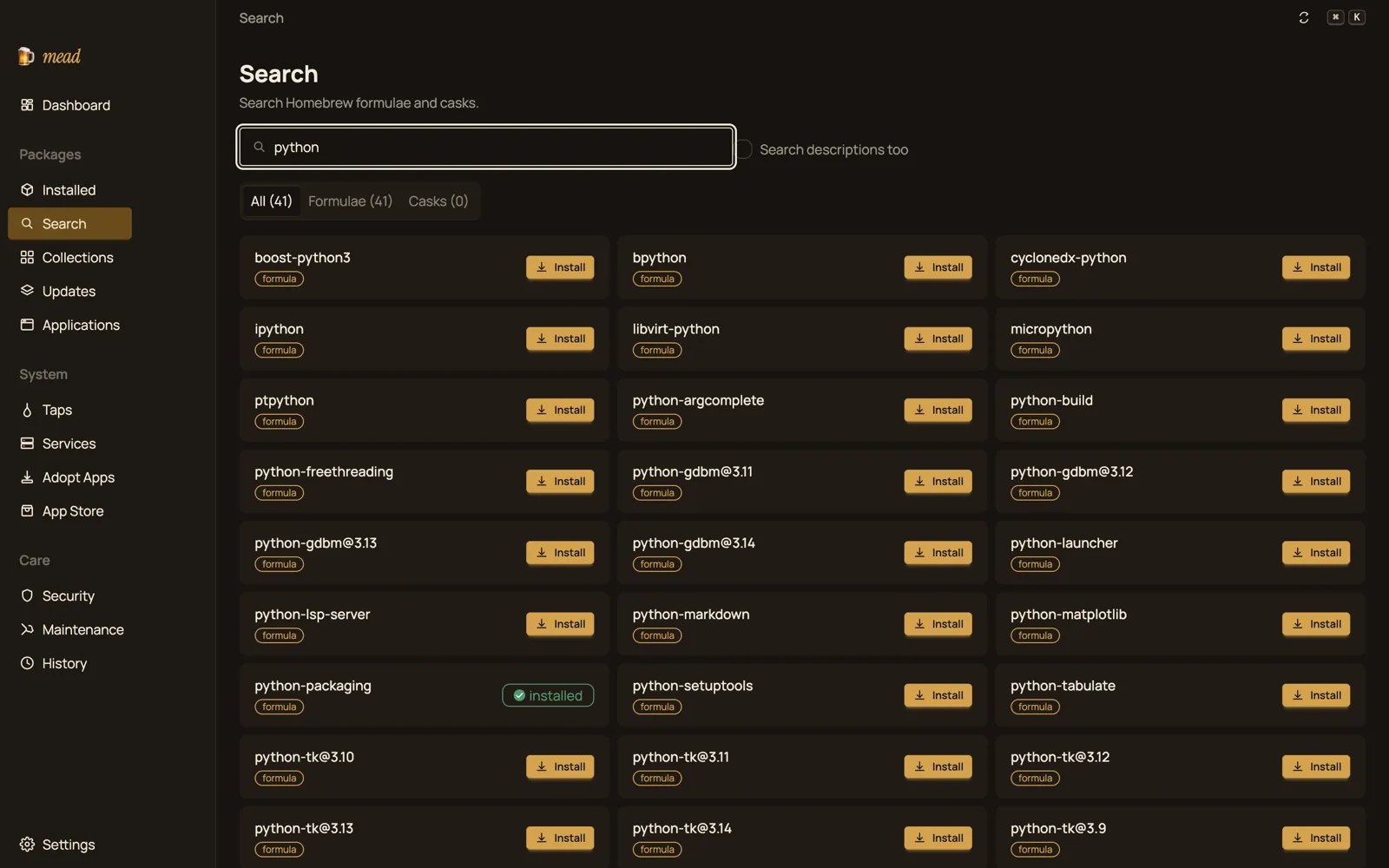Click the python search input field

(x=486, y=147)
